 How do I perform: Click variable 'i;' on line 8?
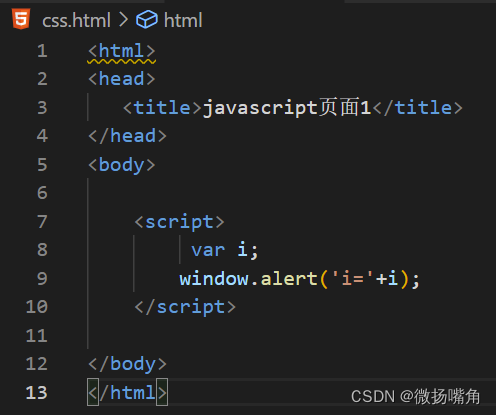pyautogui.click(x=248, y=250)
